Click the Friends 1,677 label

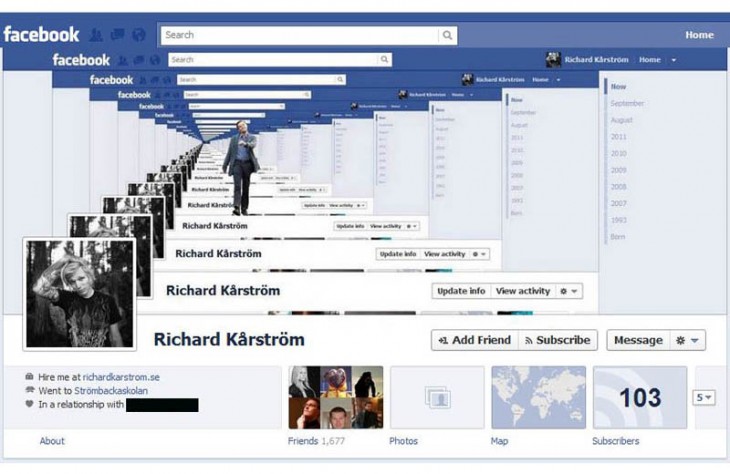(316, 441)
